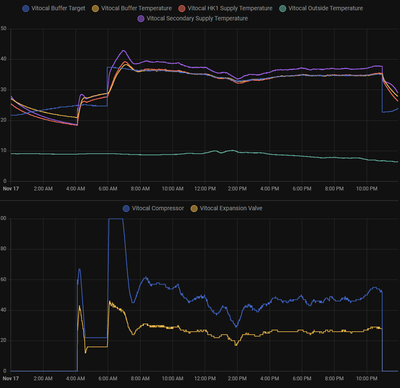This screenshot has width=400, height=388.
Task: Click the Nov 17 label on the temperature chart
Action: tap(11, 189)
